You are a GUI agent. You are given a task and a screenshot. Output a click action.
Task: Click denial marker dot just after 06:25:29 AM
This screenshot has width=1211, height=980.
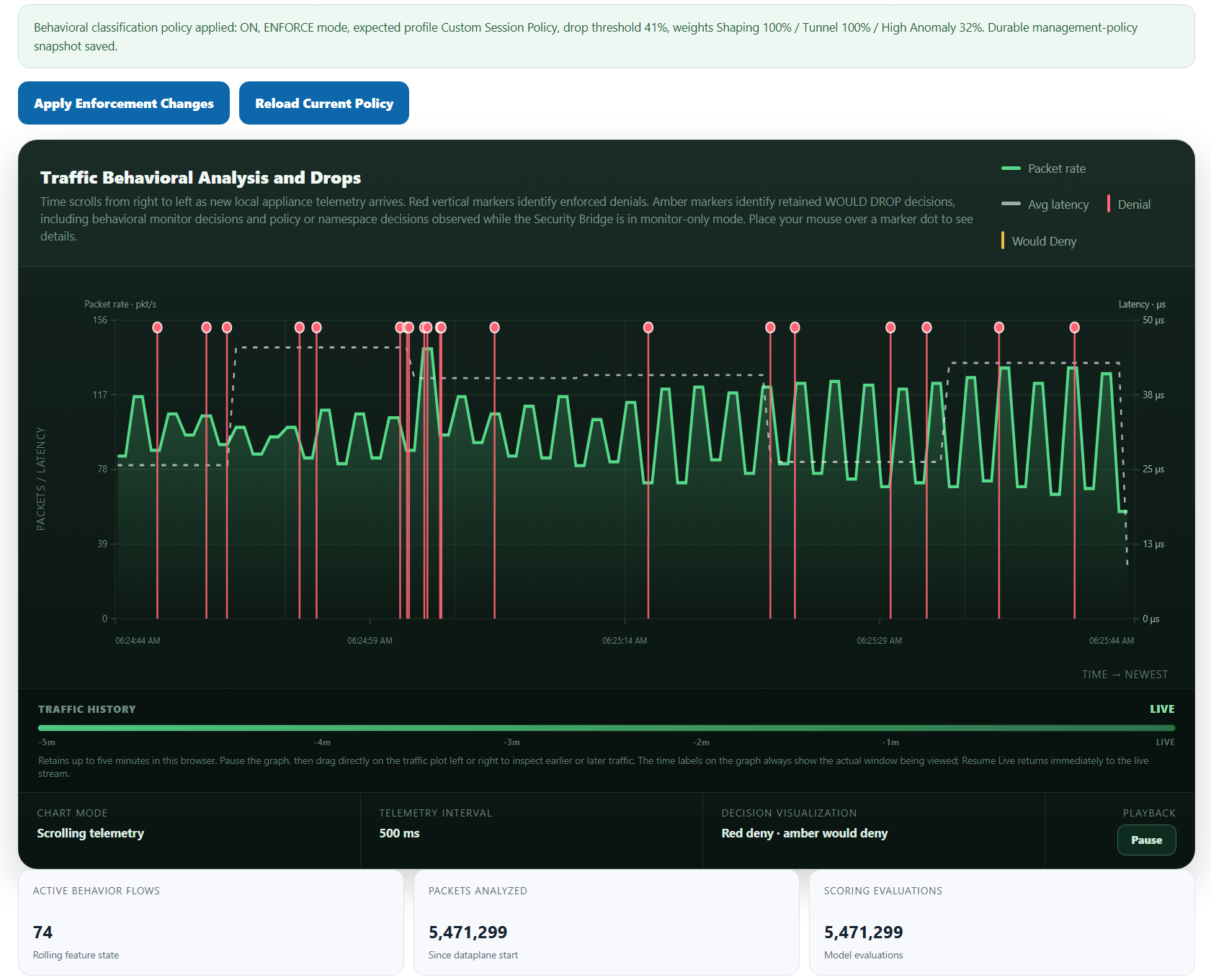(890, 328)
